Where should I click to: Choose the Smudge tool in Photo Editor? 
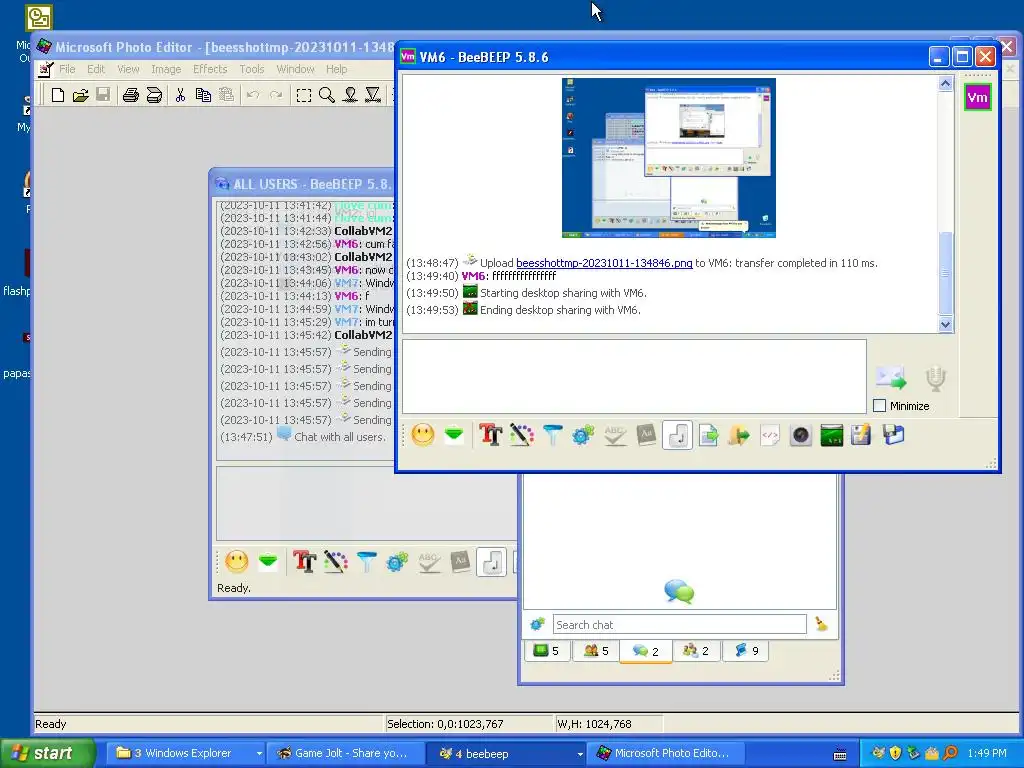[350, 95]
